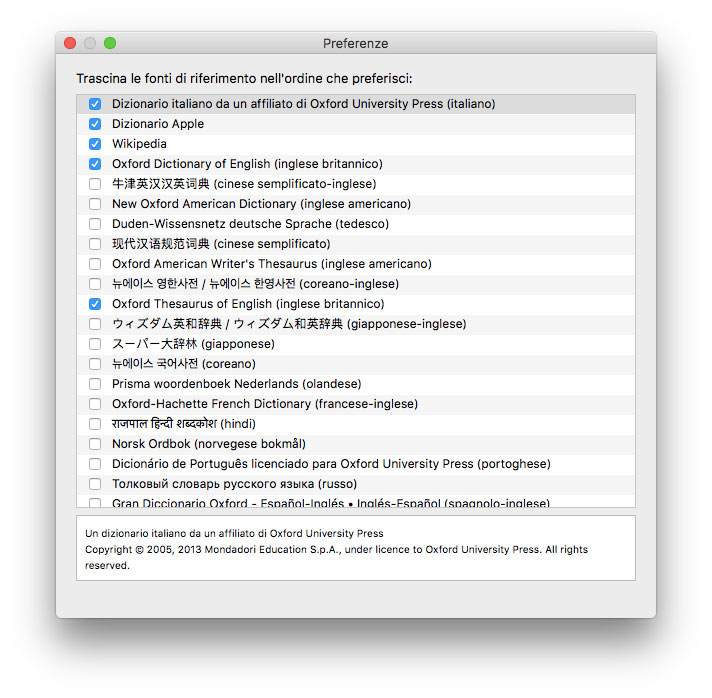Image resolution: width=712 pixels, height=698 pixels.
Task: Select the Dizionario Apple row text
Action: (x=158, y=124)
